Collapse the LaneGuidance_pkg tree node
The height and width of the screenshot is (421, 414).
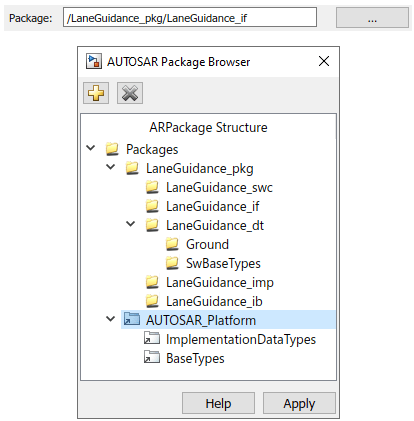point(111,167)
